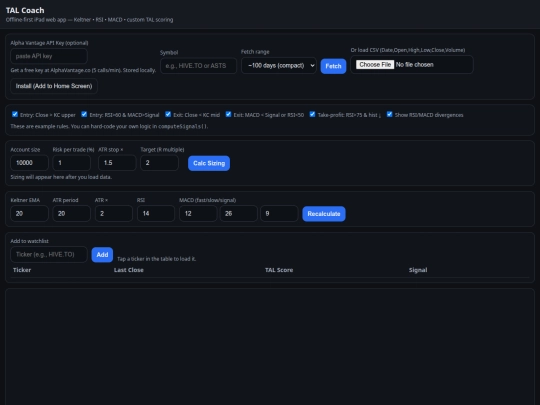Click the Symbol input field

(x=198, y=66)
